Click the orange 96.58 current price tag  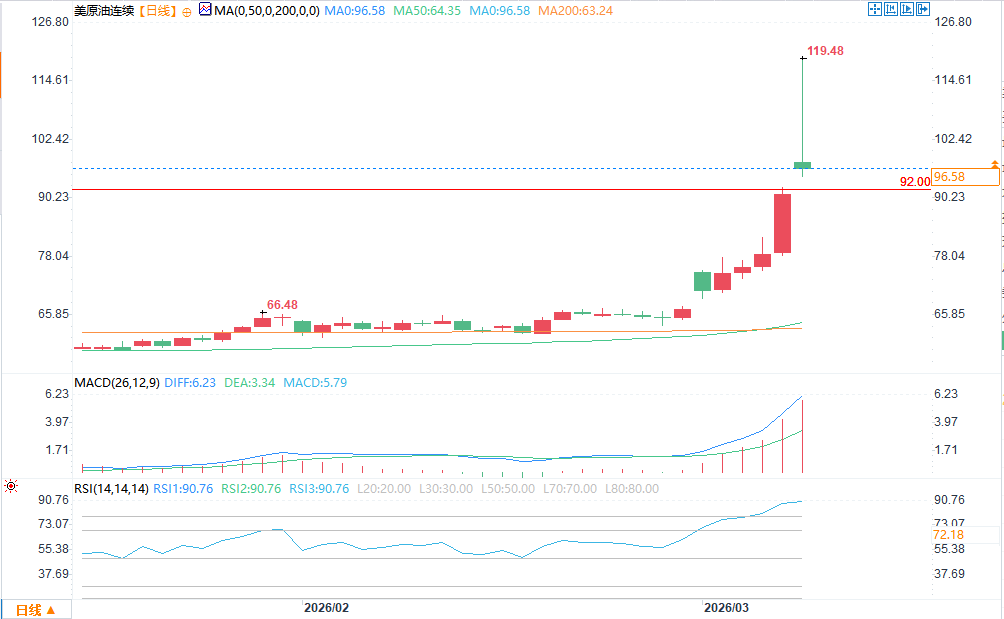click(966, 177)
